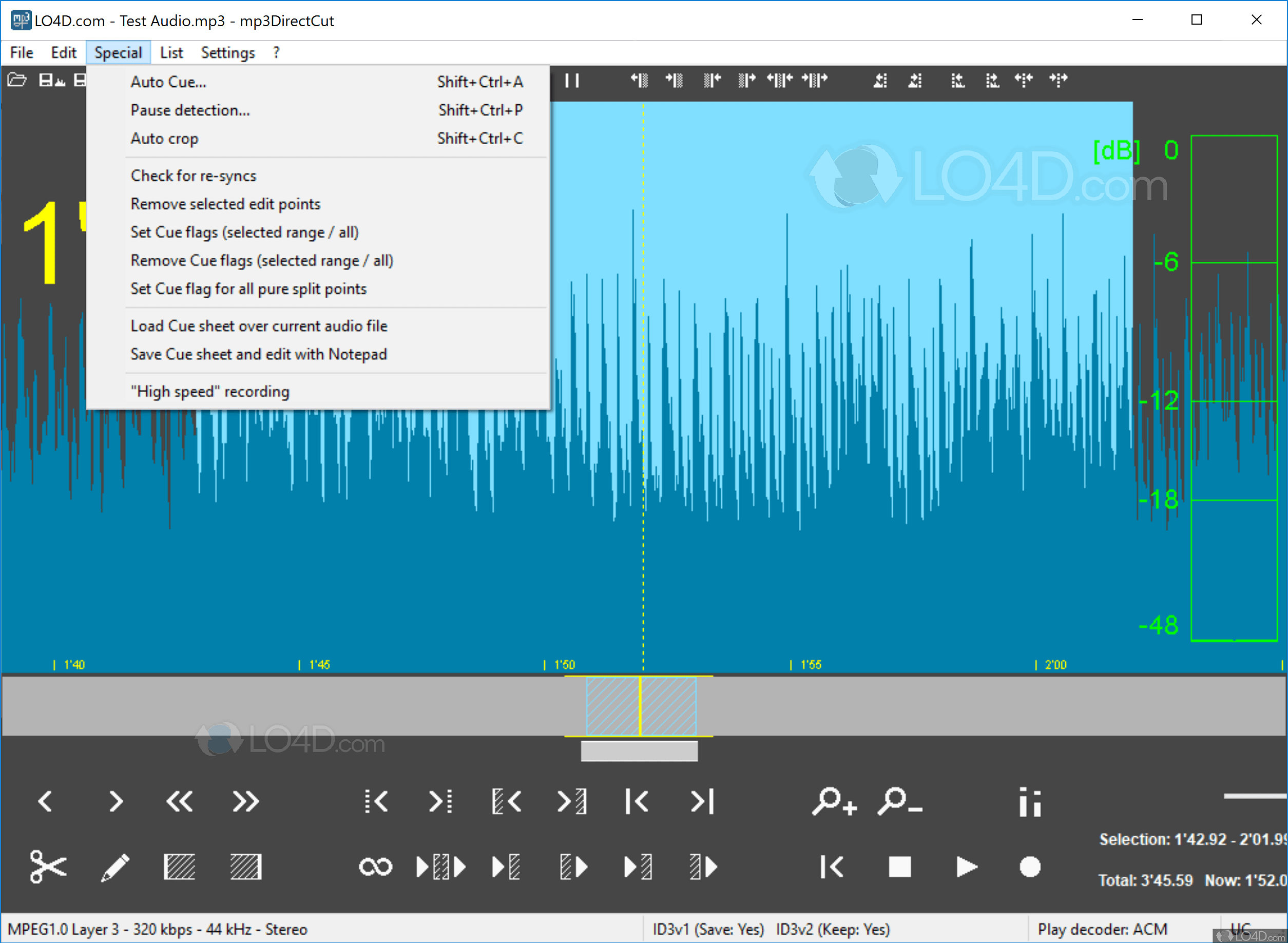Click 'Auto crop' in the Special menu
This screenshot has height=943, width=1288.
164,138
